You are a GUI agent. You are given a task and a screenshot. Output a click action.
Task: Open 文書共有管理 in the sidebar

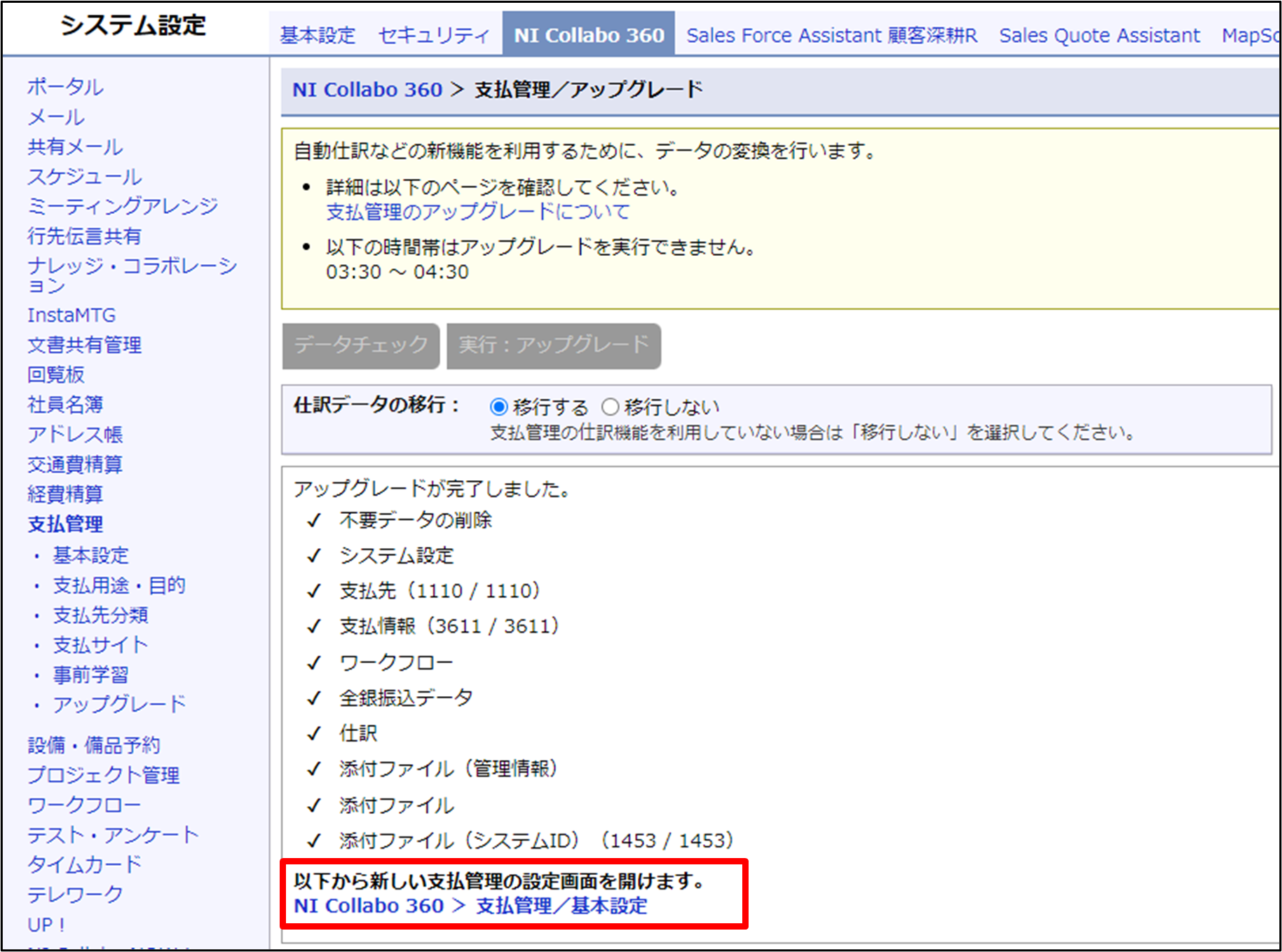point(84,345)
